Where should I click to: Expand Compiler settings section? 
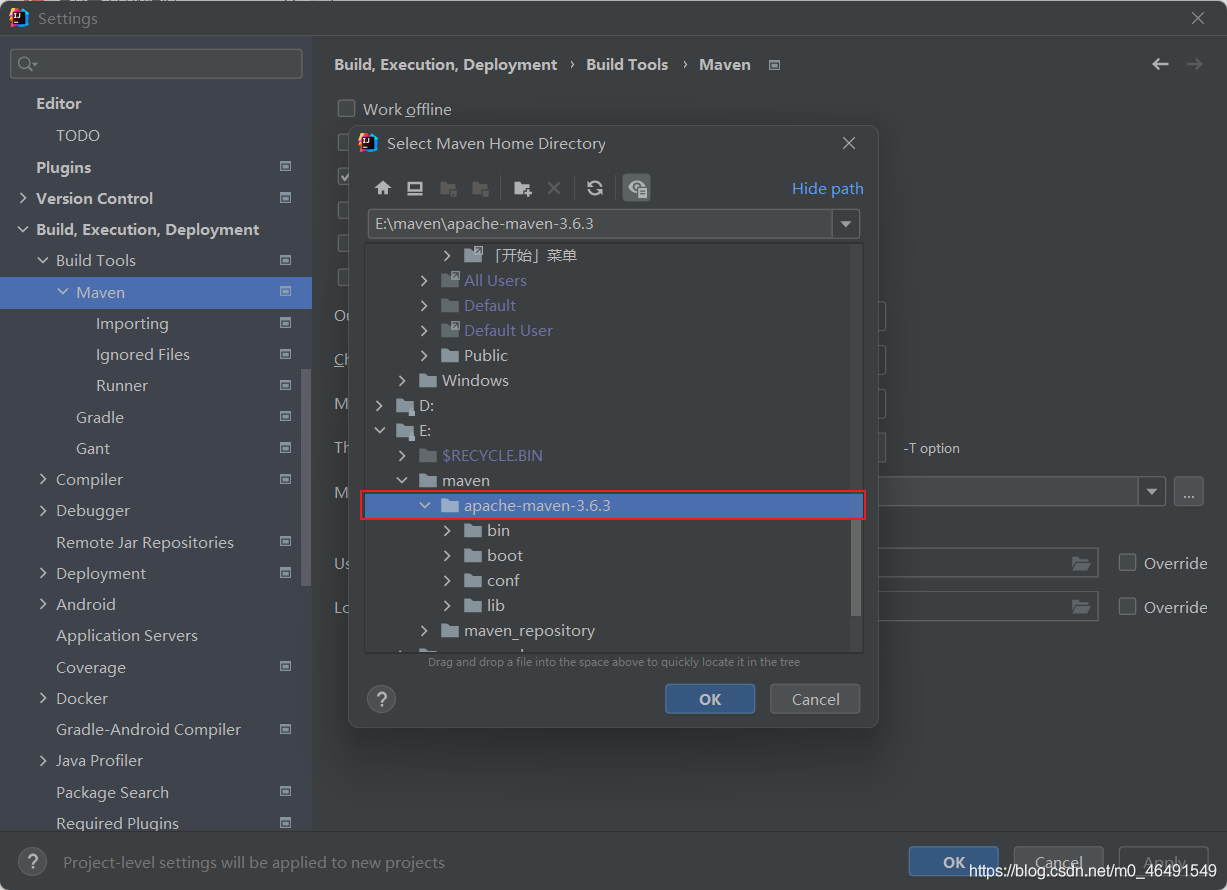click(x=43, y=479)
